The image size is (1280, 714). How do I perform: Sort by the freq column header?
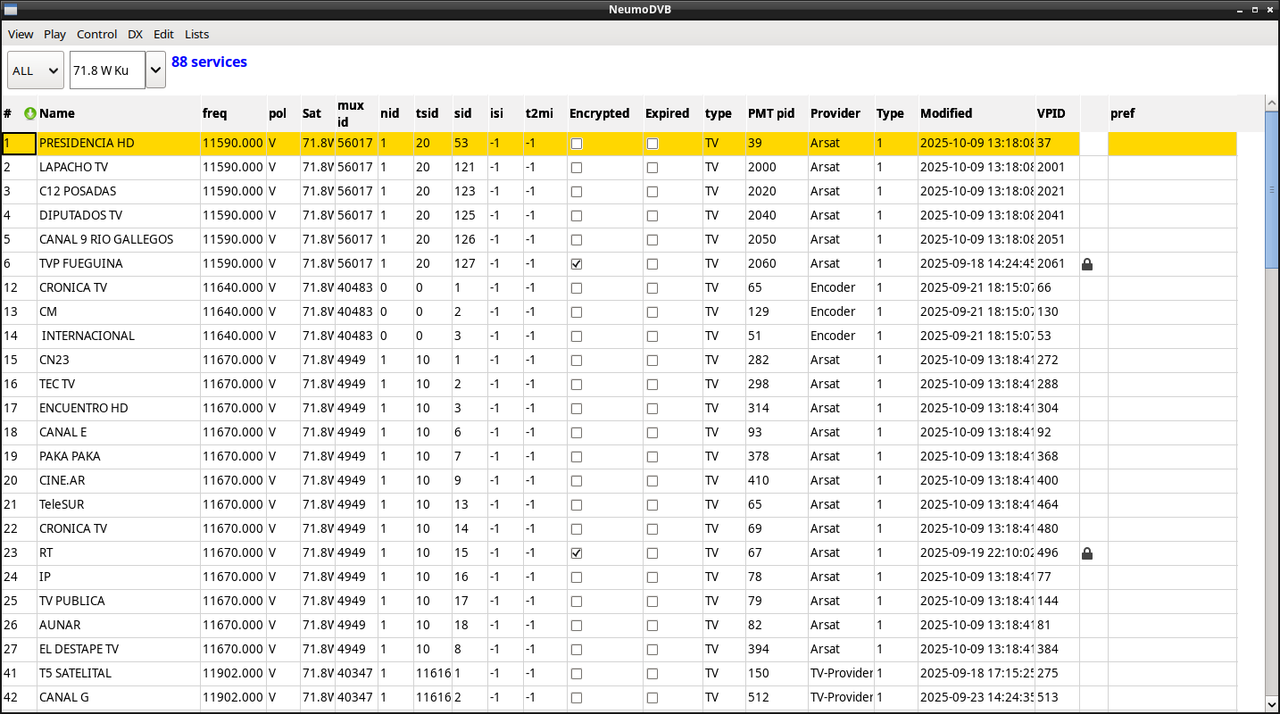coord(233,114)
